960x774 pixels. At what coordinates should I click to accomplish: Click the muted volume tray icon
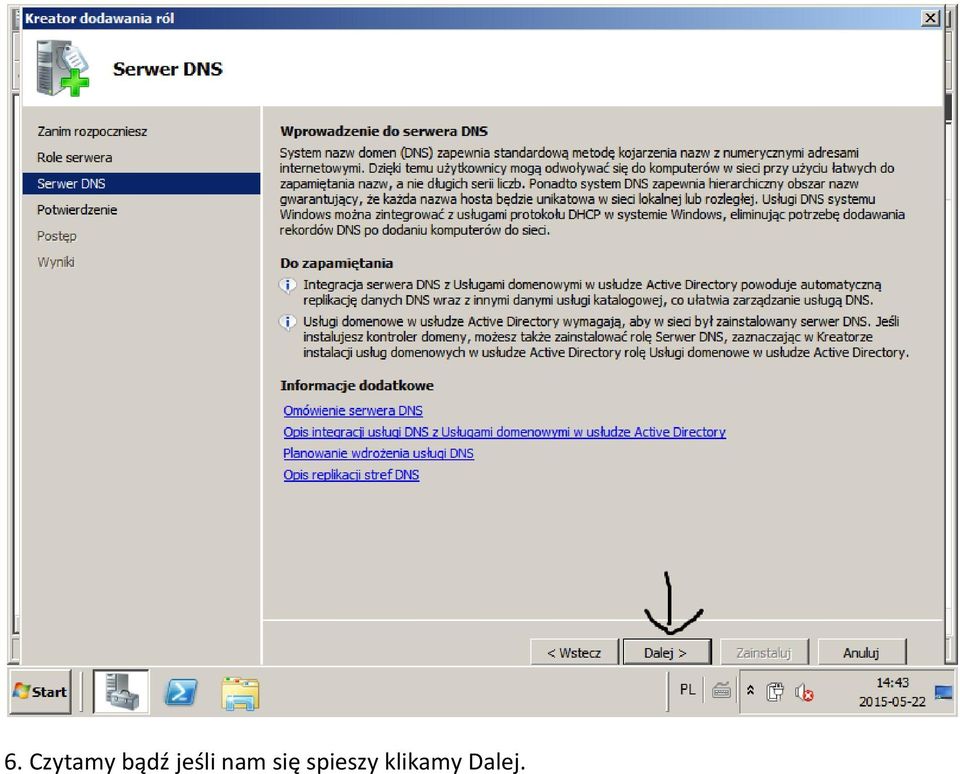coord(804,693)
